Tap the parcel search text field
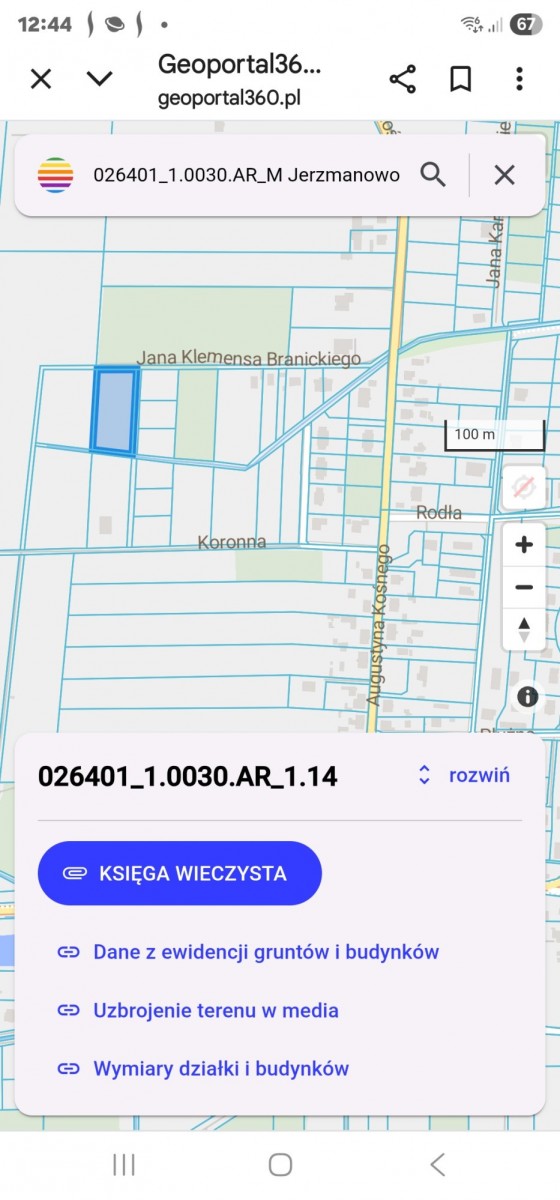Viewport: 560px width, 1200px height. click(246, 175)
